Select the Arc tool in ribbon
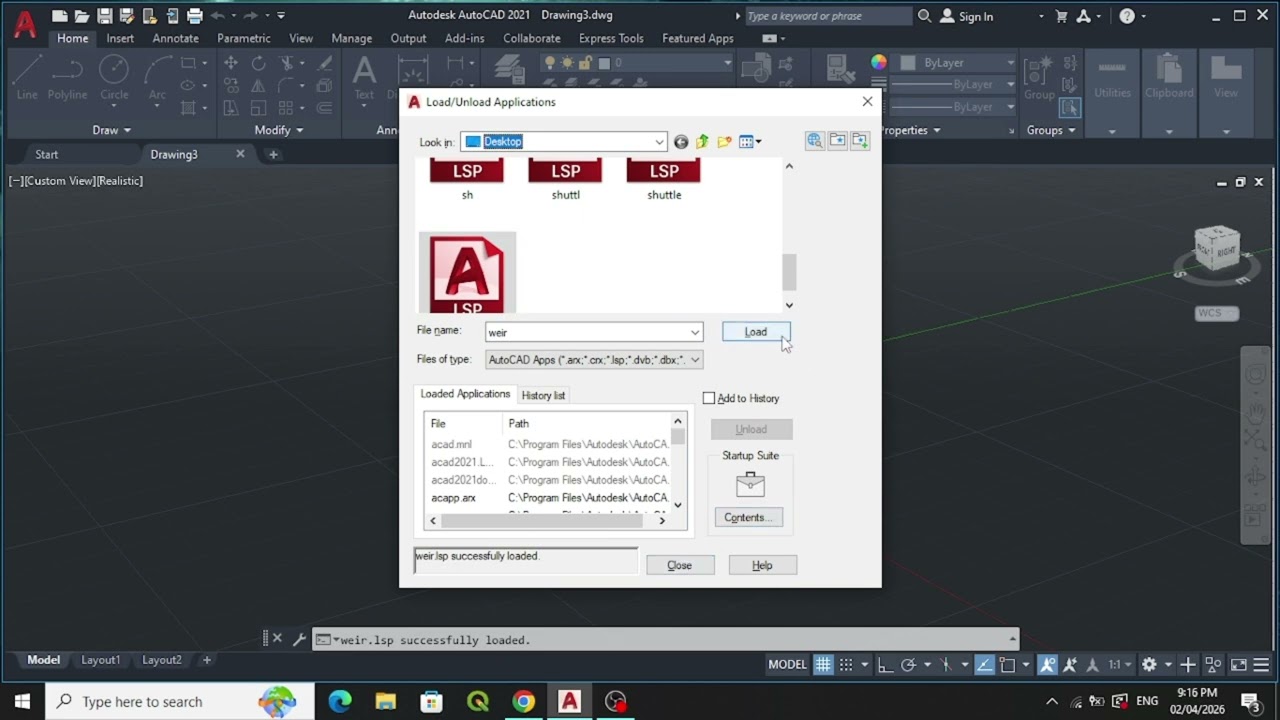The height and width of the screenshot is (720, 1280). (157, 77)
